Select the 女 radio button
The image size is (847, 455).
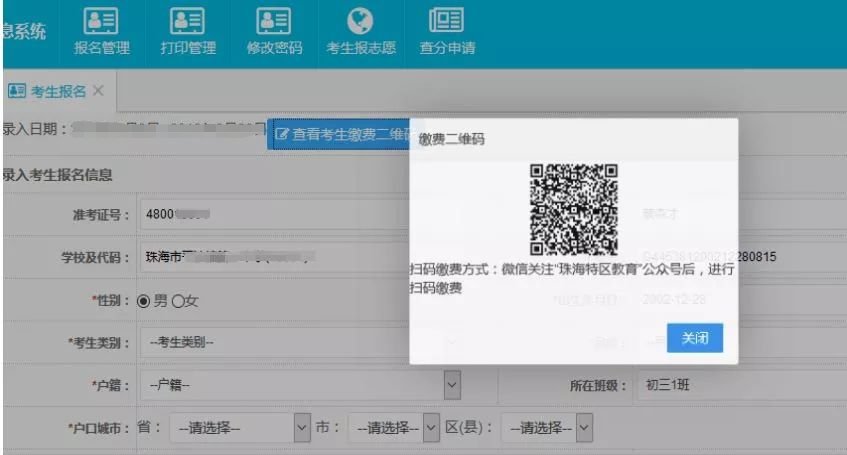[179, 301]
